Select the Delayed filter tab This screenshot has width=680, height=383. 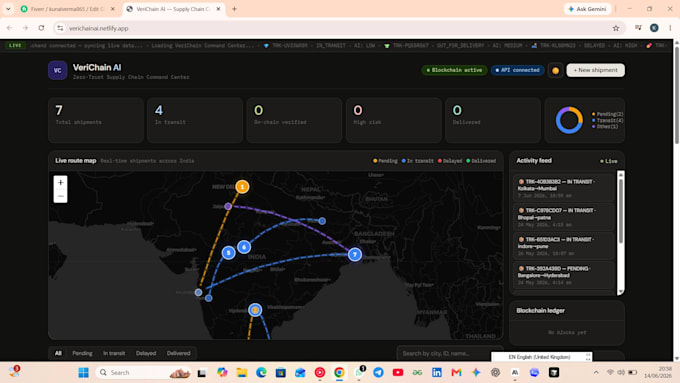[146, 354]
